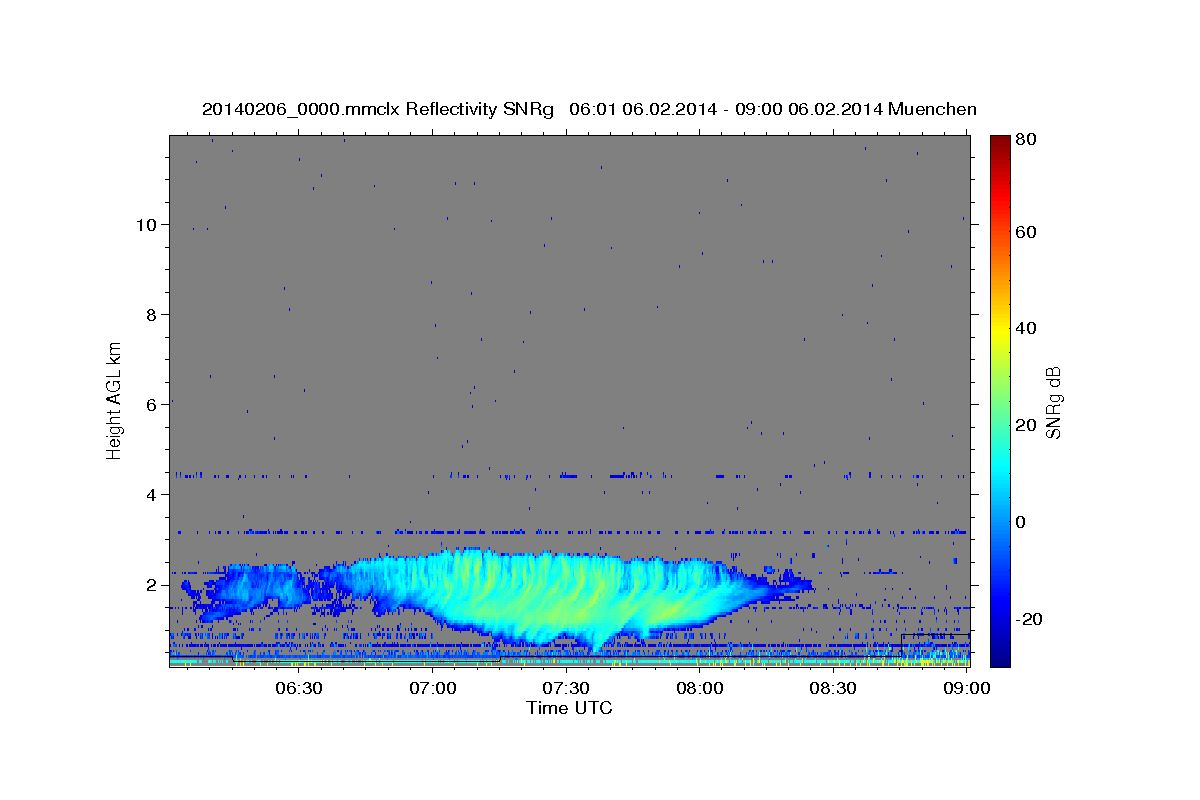The height and width of the screenshot is (800, 1200).
Task: Click the height tick label 2
Action: 149,585
